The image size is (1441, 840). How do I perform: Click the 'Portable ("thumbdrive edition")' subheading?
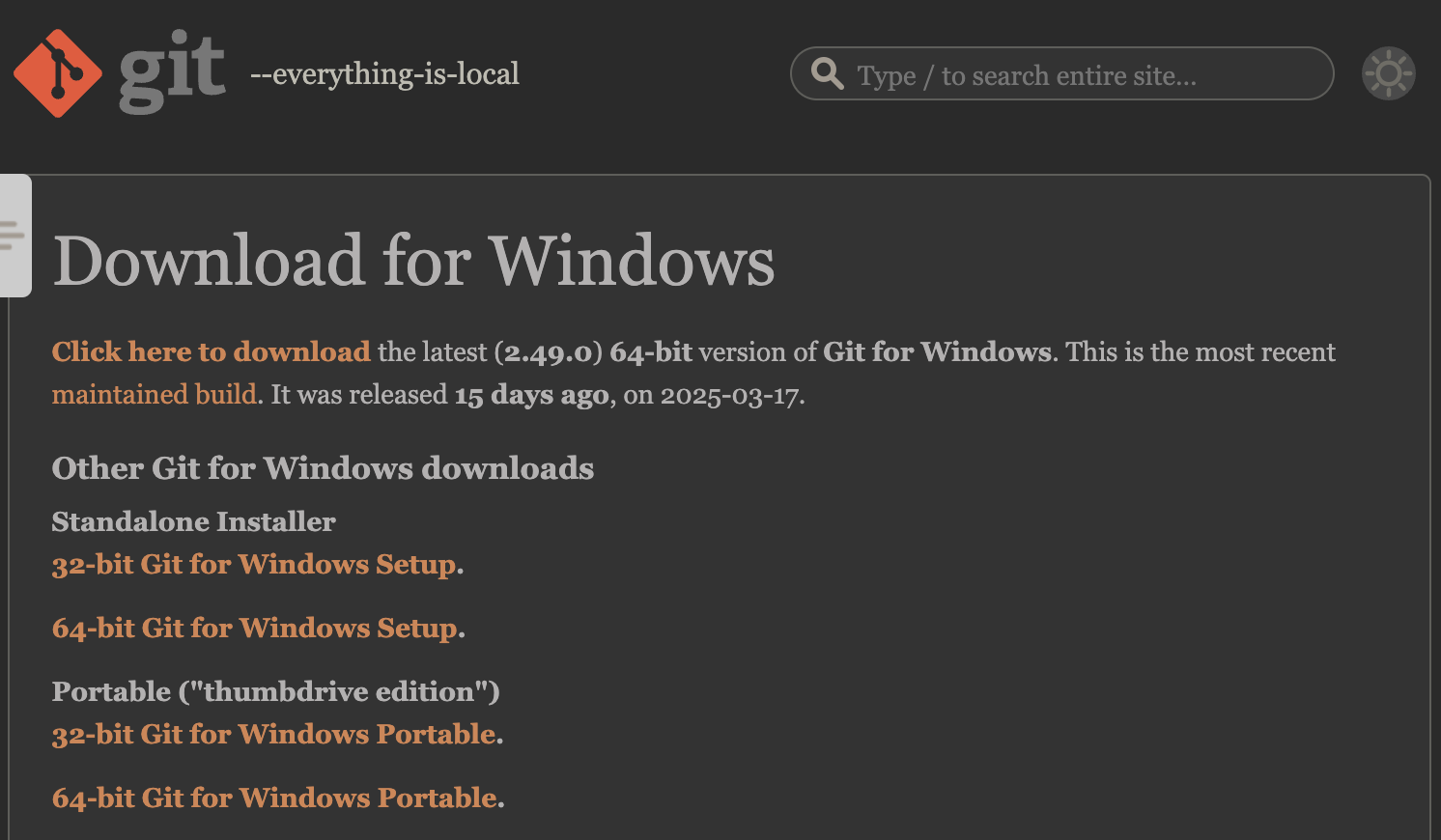[275, 691]
